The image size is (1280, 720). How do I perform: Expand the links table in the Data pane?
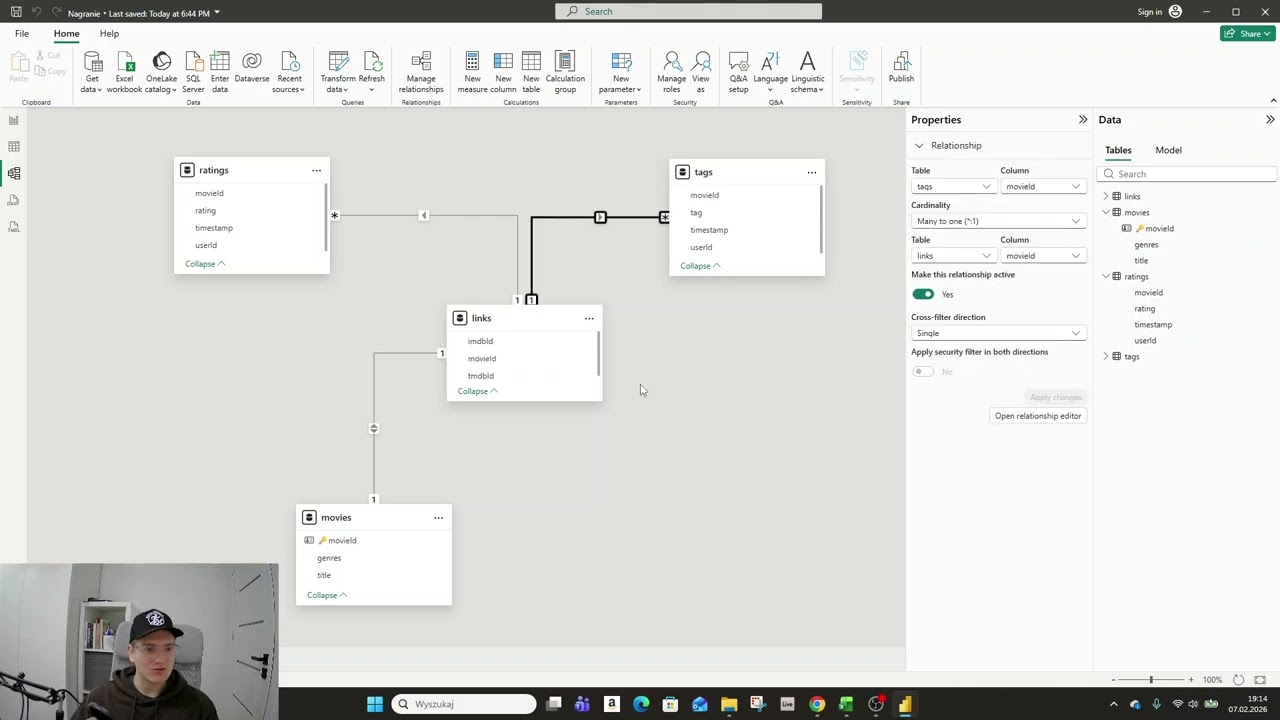point(1106,196)
